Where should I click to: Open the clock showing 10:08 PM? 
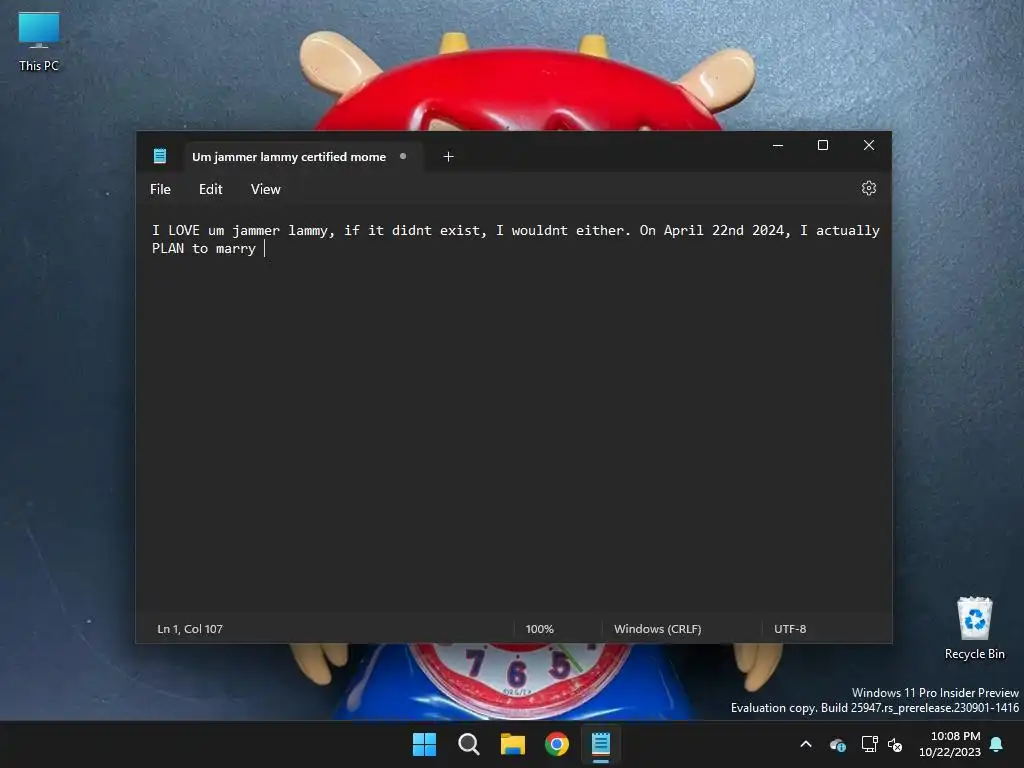pos(950,744)
